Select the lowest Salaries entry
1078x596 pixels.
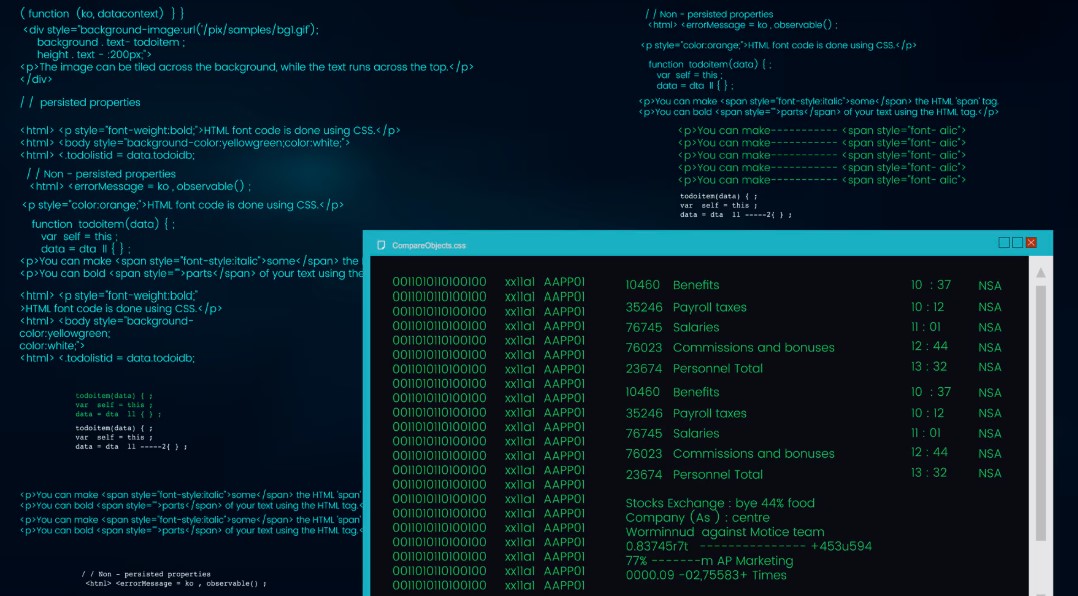(696, 434)
